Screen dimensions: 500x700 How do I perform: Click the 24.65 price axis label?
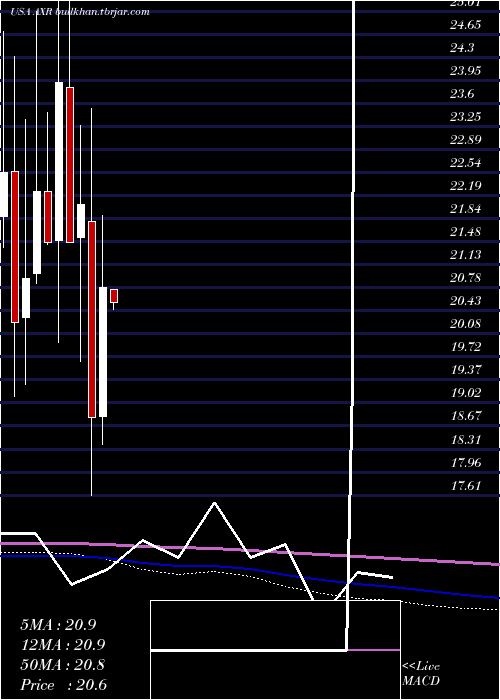[466, 25]
